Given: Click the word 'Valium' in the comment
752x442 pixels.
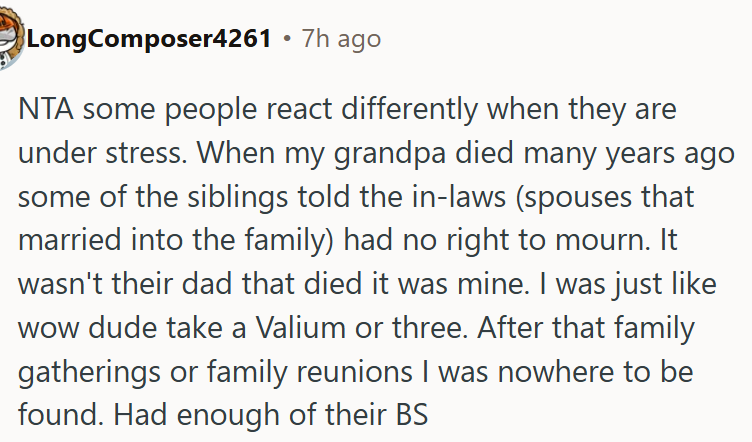Looking at the screenshot, I should click(x=300, y=328).
